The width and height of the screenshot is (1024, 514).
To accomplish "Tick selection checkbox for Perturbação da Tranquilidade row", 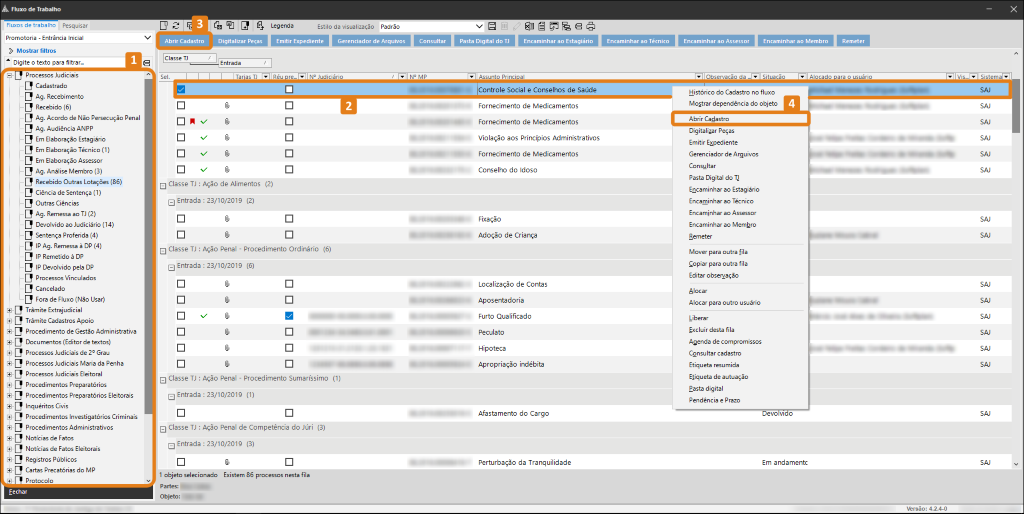I will point(181,462).
